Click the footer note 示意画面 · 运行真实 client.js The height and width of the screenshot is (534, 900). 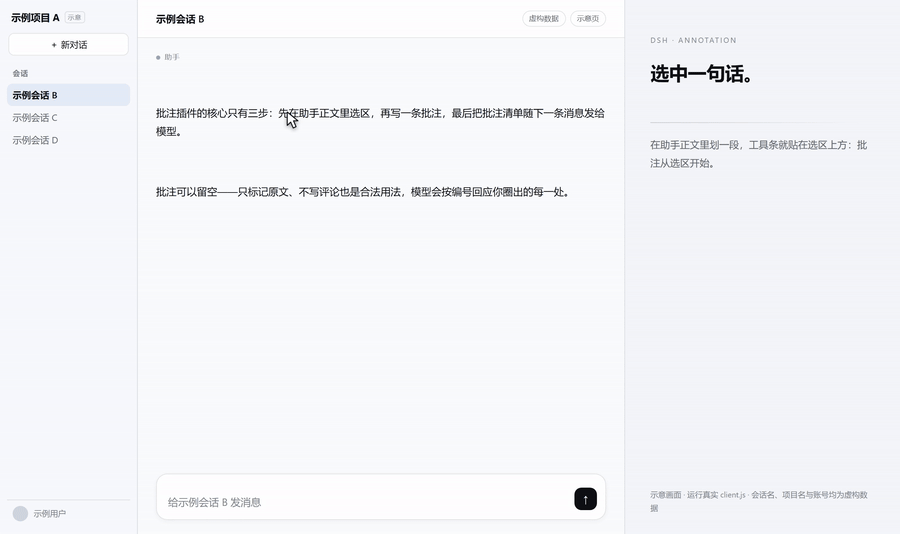pyautogui.click(x=758, y=501)
